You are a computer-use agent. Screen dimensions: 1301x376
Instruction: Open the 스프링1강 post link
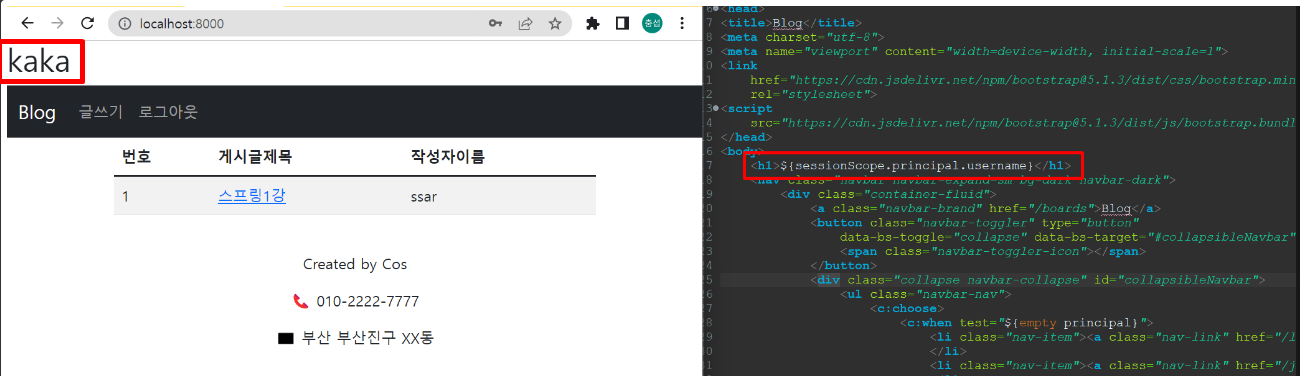pos(252,196)
